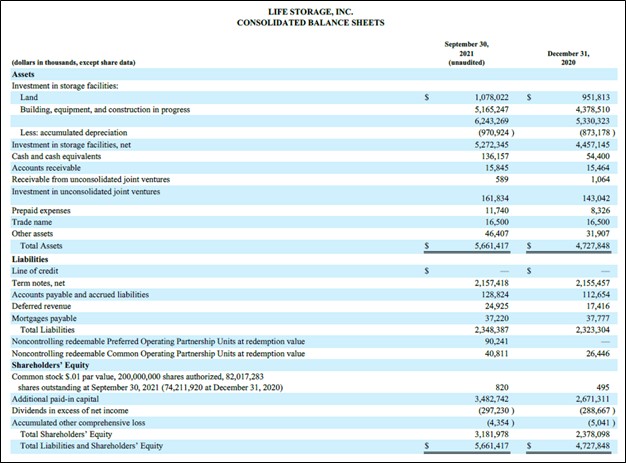The width and height of the screenshot is (626, 463).
Task: Click the Term notes, net row label
Action: point(42,283)
